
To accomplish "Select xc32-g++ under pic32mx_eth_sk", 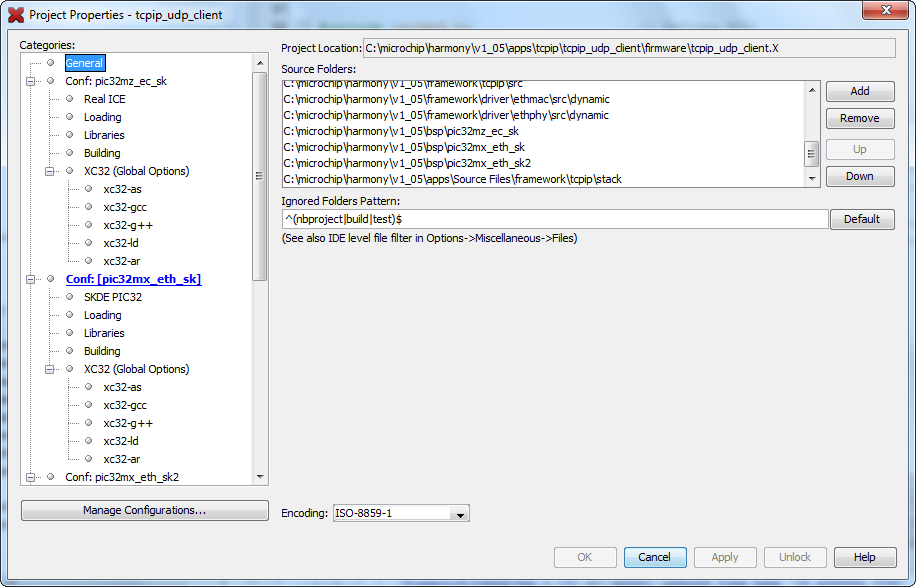I will [x=128, y=423].
